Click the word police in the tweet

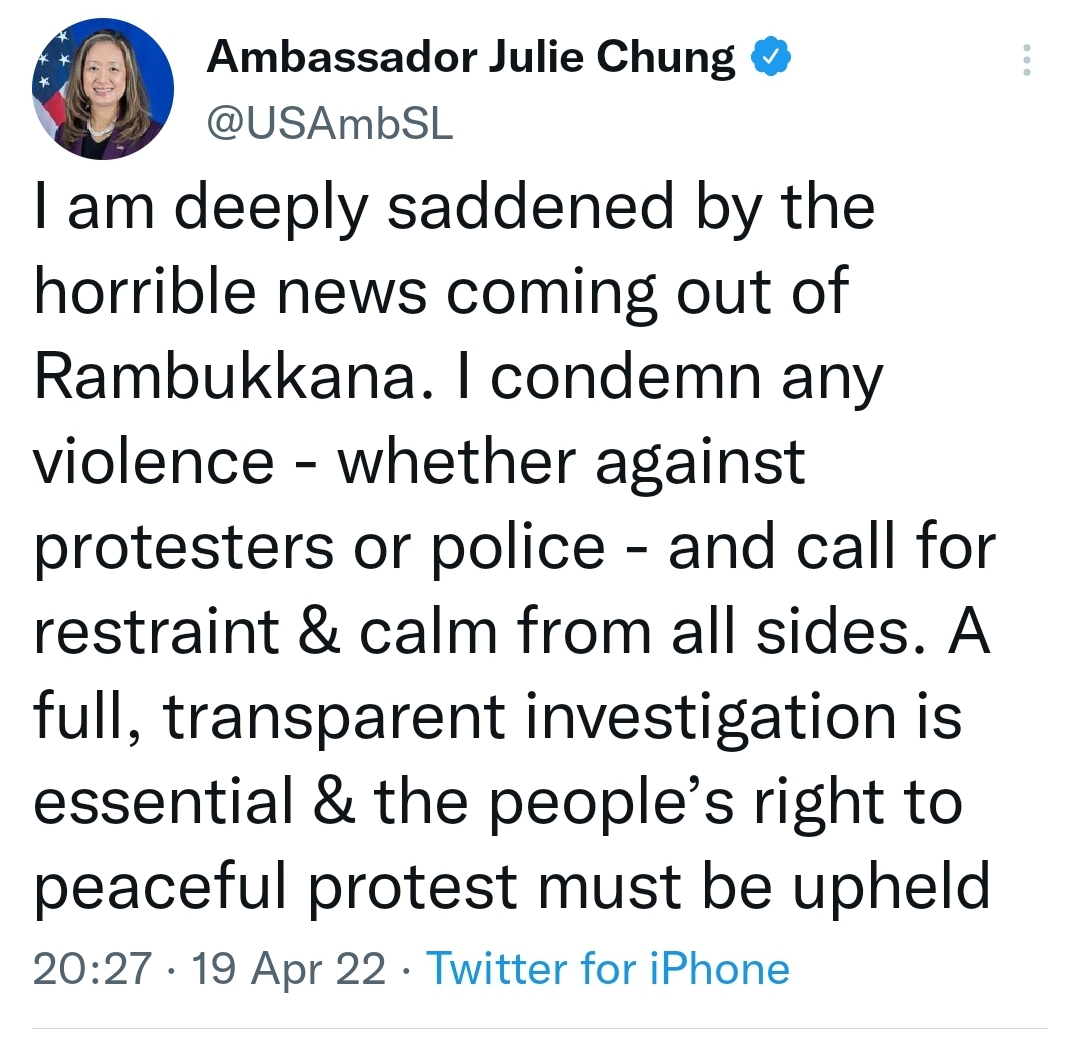click(x=522, y=548)
